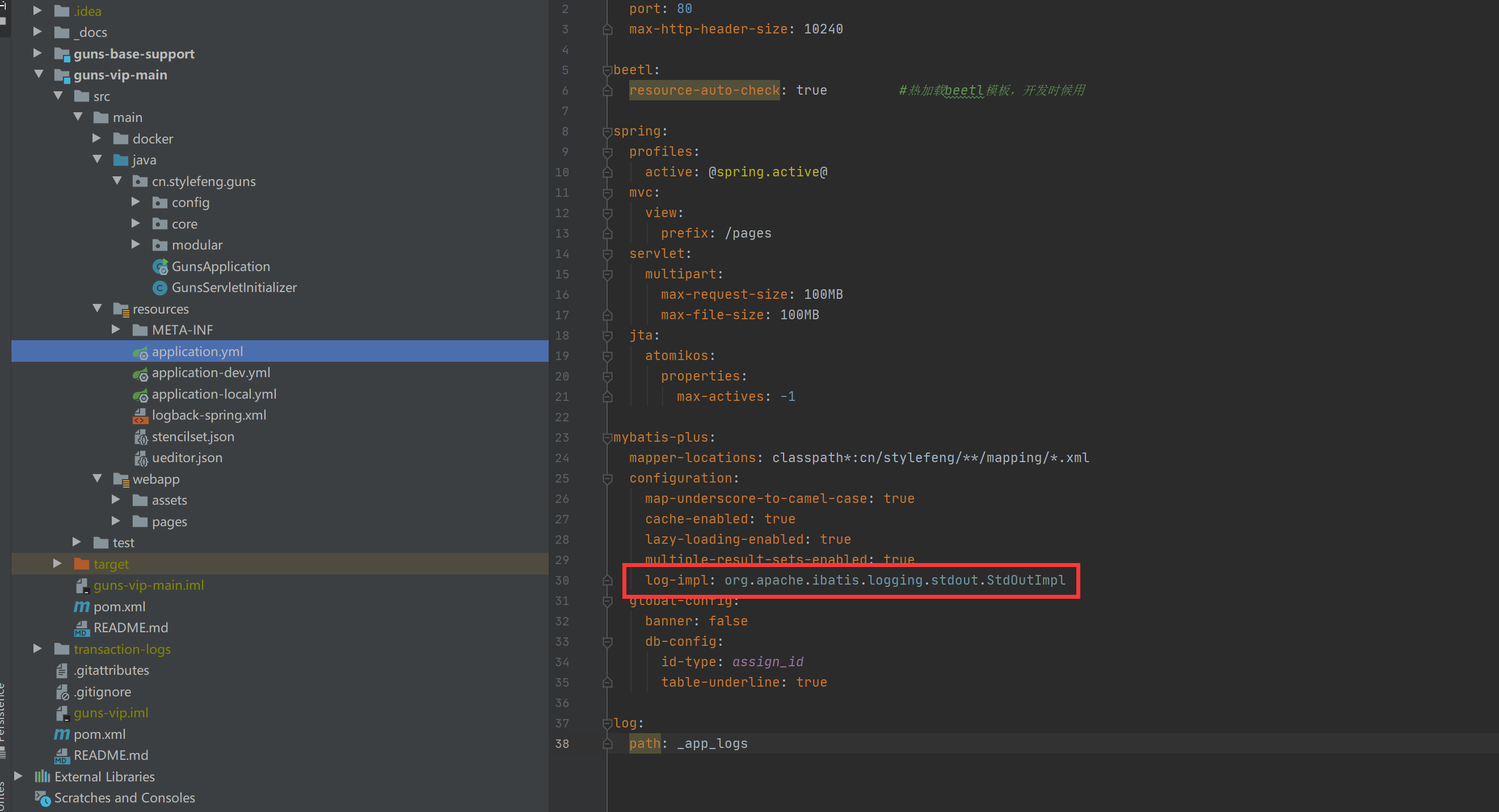Viewport: 1499px width, 812px height.
Task: Click the path key on line 38
Action: (x=645, y=744)
